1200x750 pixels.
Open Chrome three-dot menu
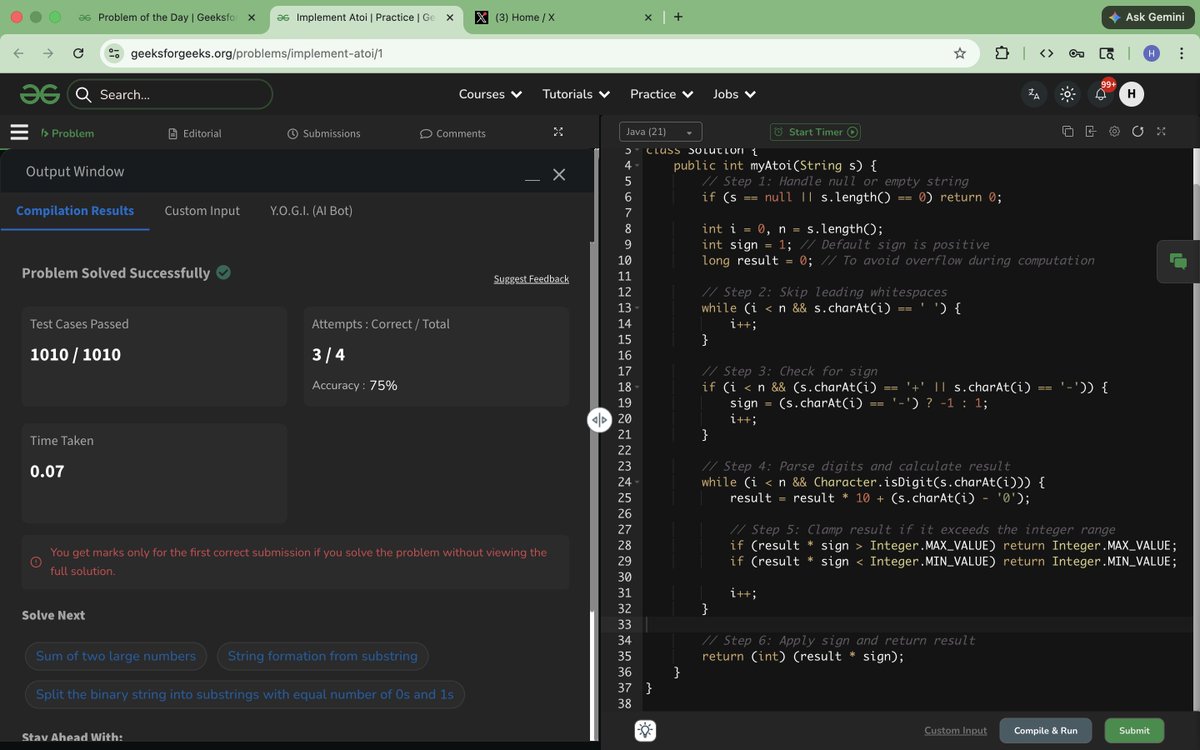point(1181,53)
